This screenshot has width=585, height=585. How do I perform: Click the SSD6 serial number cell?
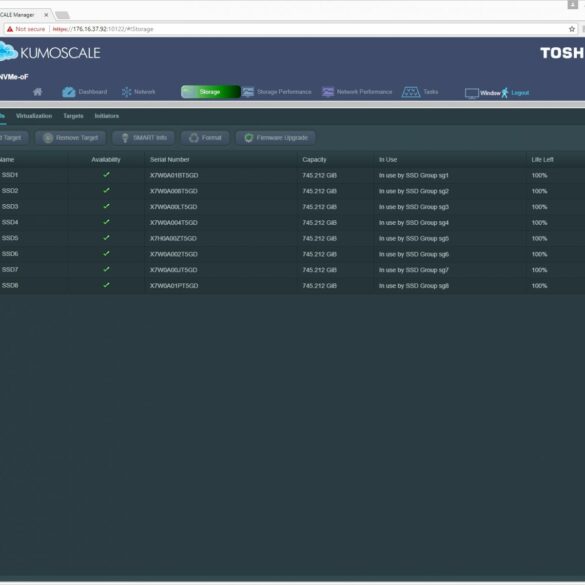click(174, 254)
